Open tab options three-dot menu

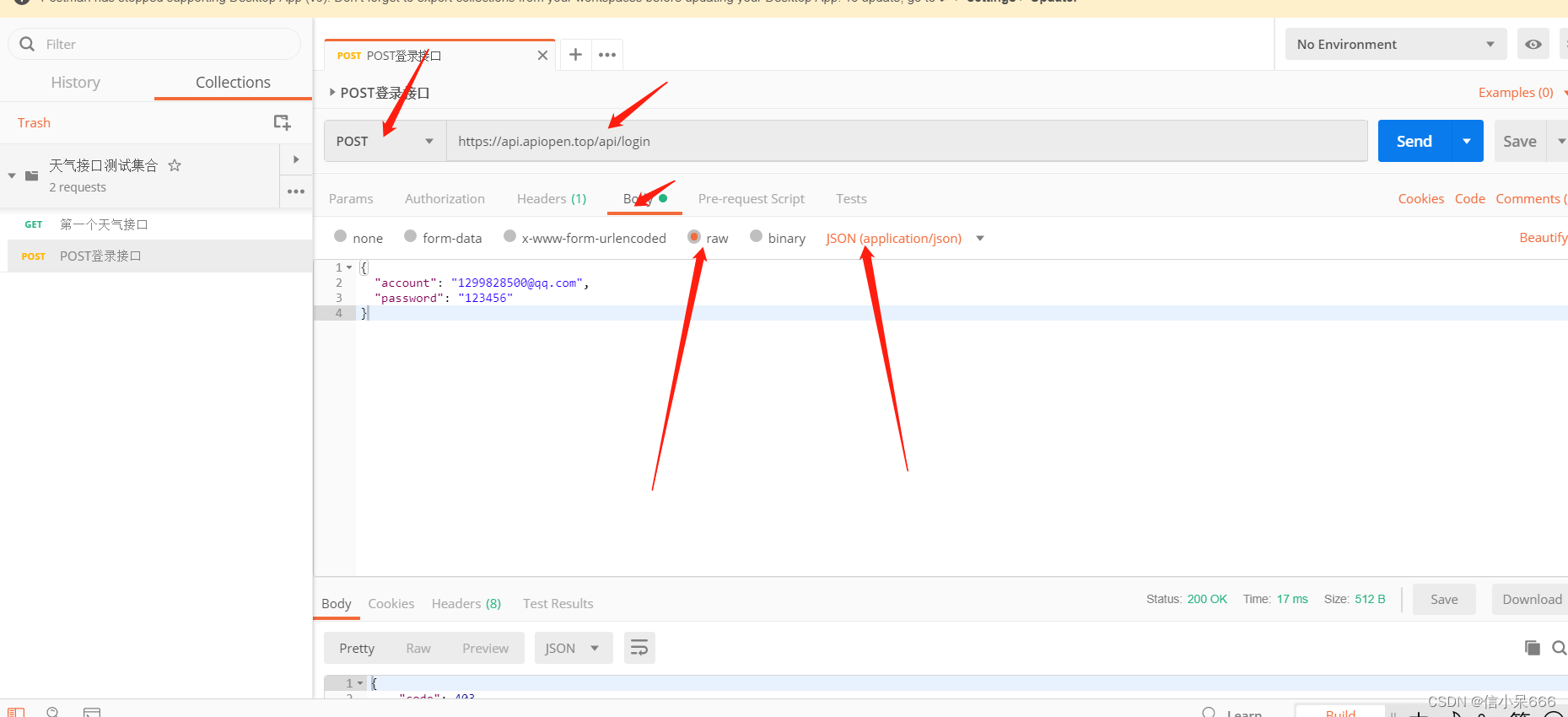coord(607,55)
